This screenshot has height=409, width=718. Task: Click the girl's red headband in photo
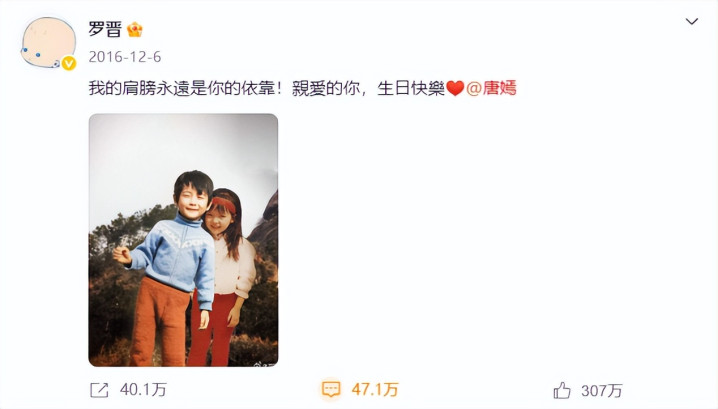click(x=224, y=204)
